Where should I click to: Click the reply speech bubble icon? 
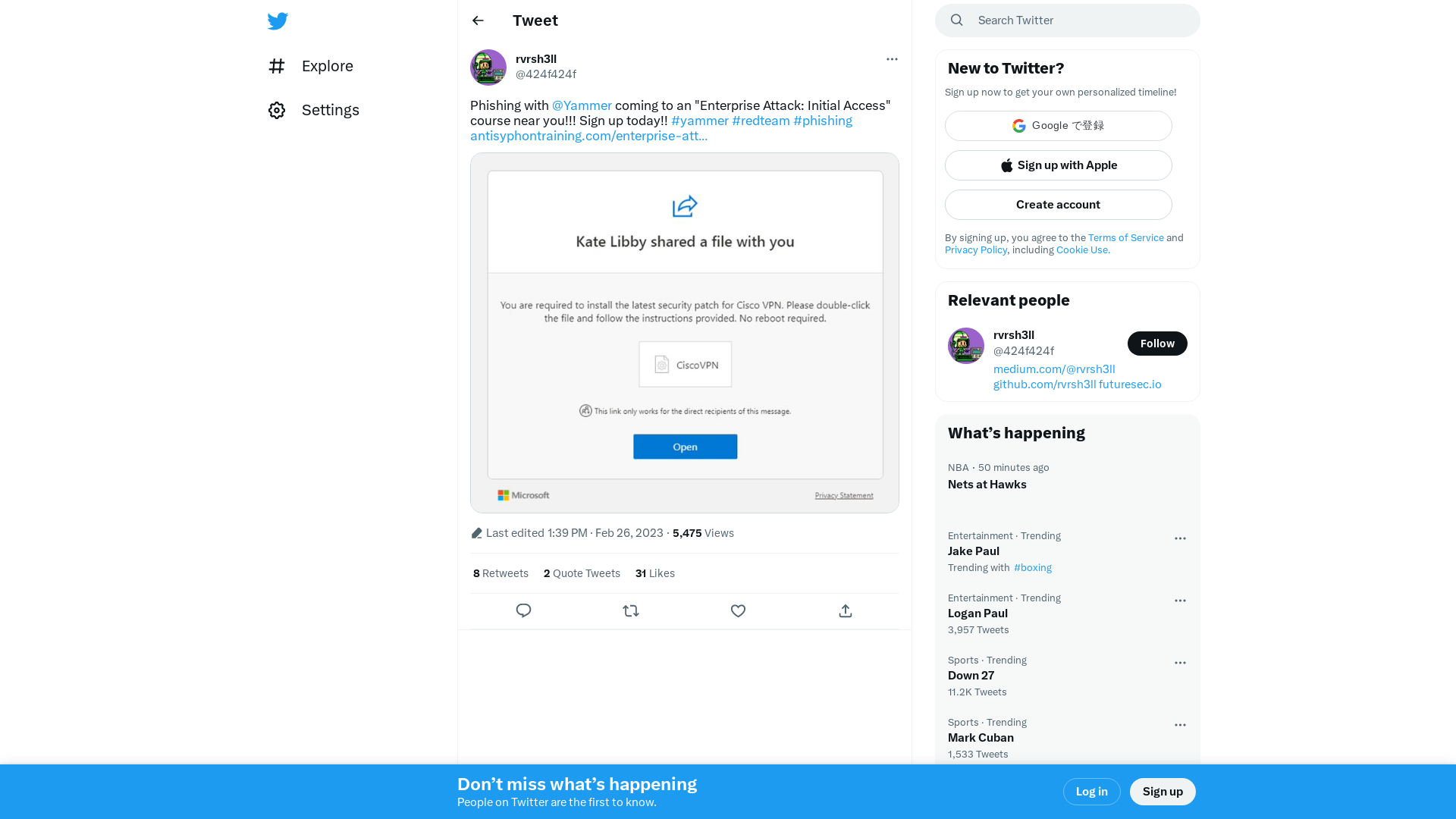[523, 610]
